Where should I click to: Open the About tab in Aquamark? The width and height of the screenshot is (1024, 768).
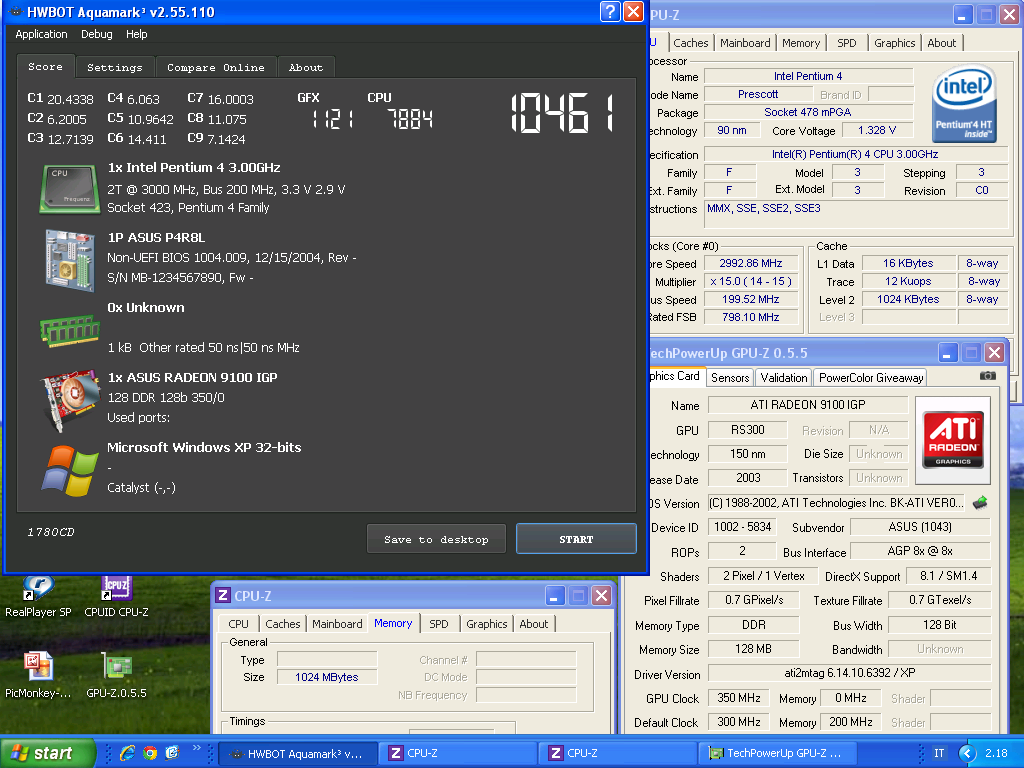pyautogui.click(x=306, y=67)
